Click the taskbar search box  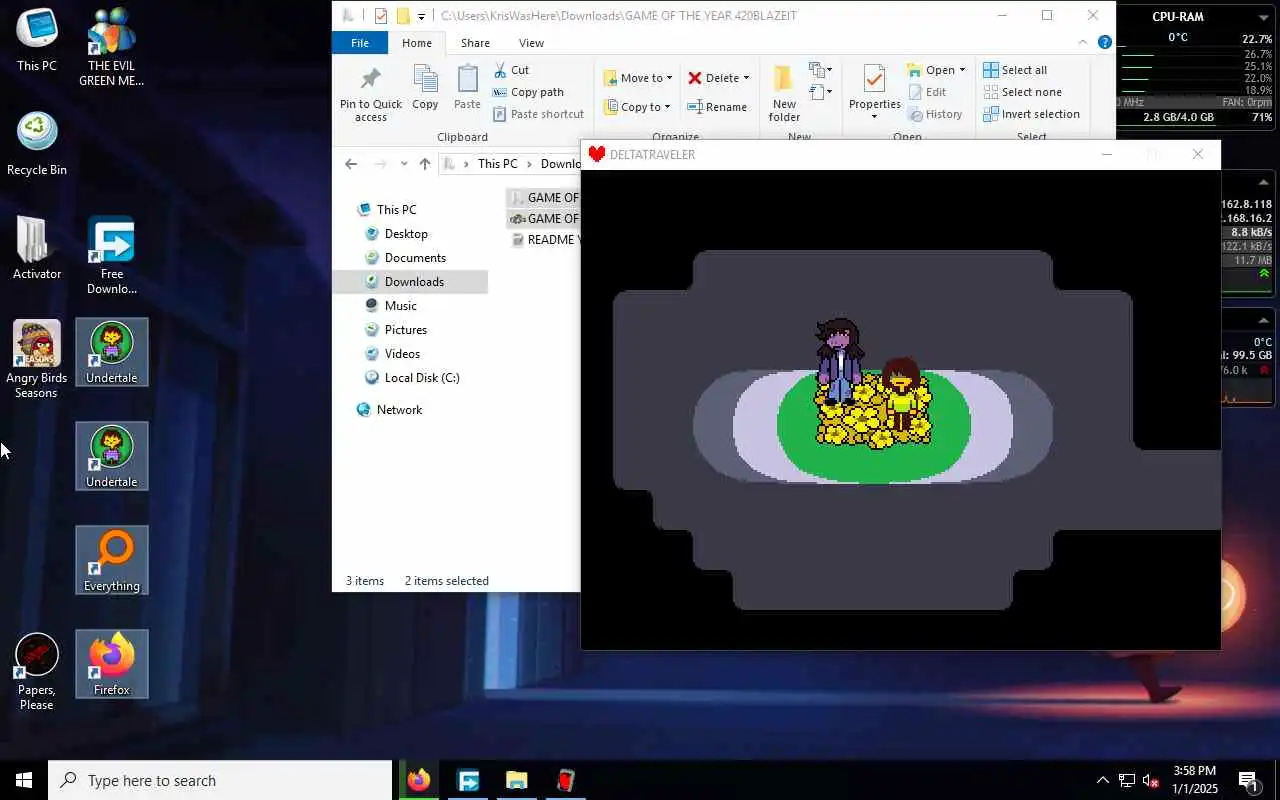(220, 780)
